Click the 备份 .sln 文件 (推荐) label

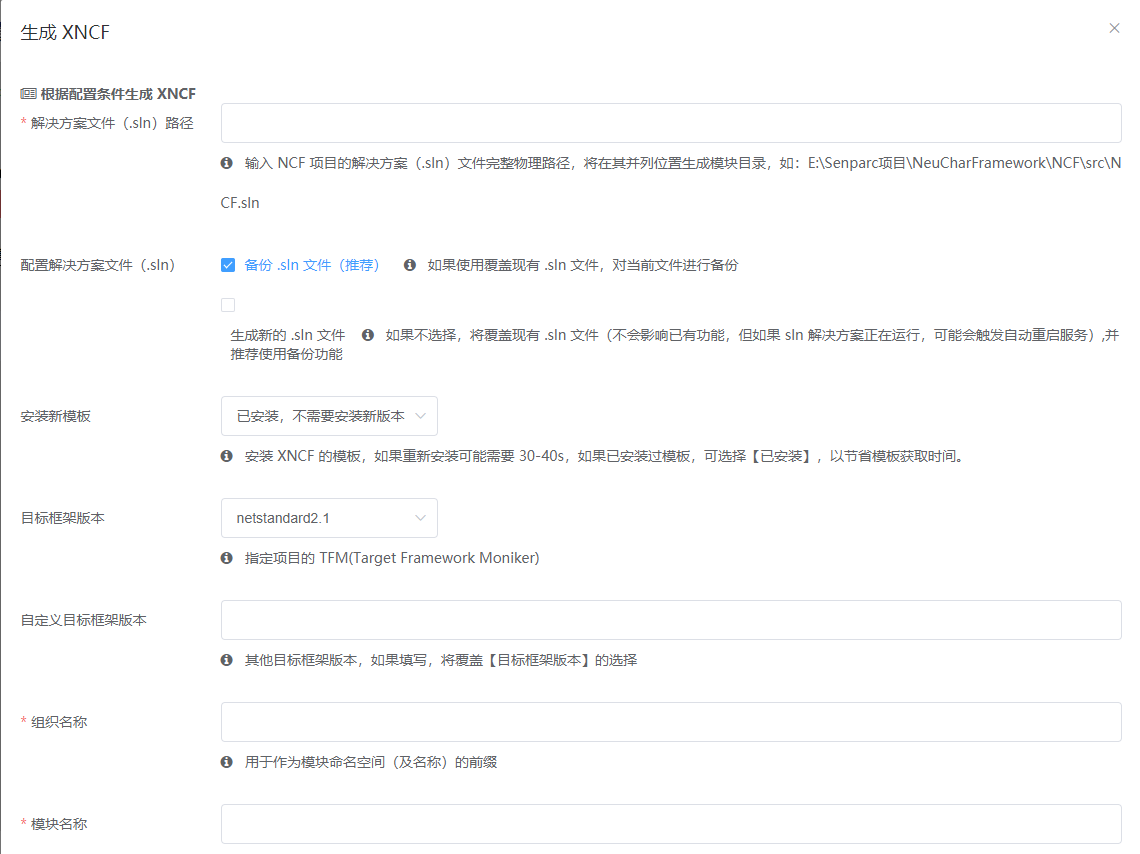(x=312, y=265)
